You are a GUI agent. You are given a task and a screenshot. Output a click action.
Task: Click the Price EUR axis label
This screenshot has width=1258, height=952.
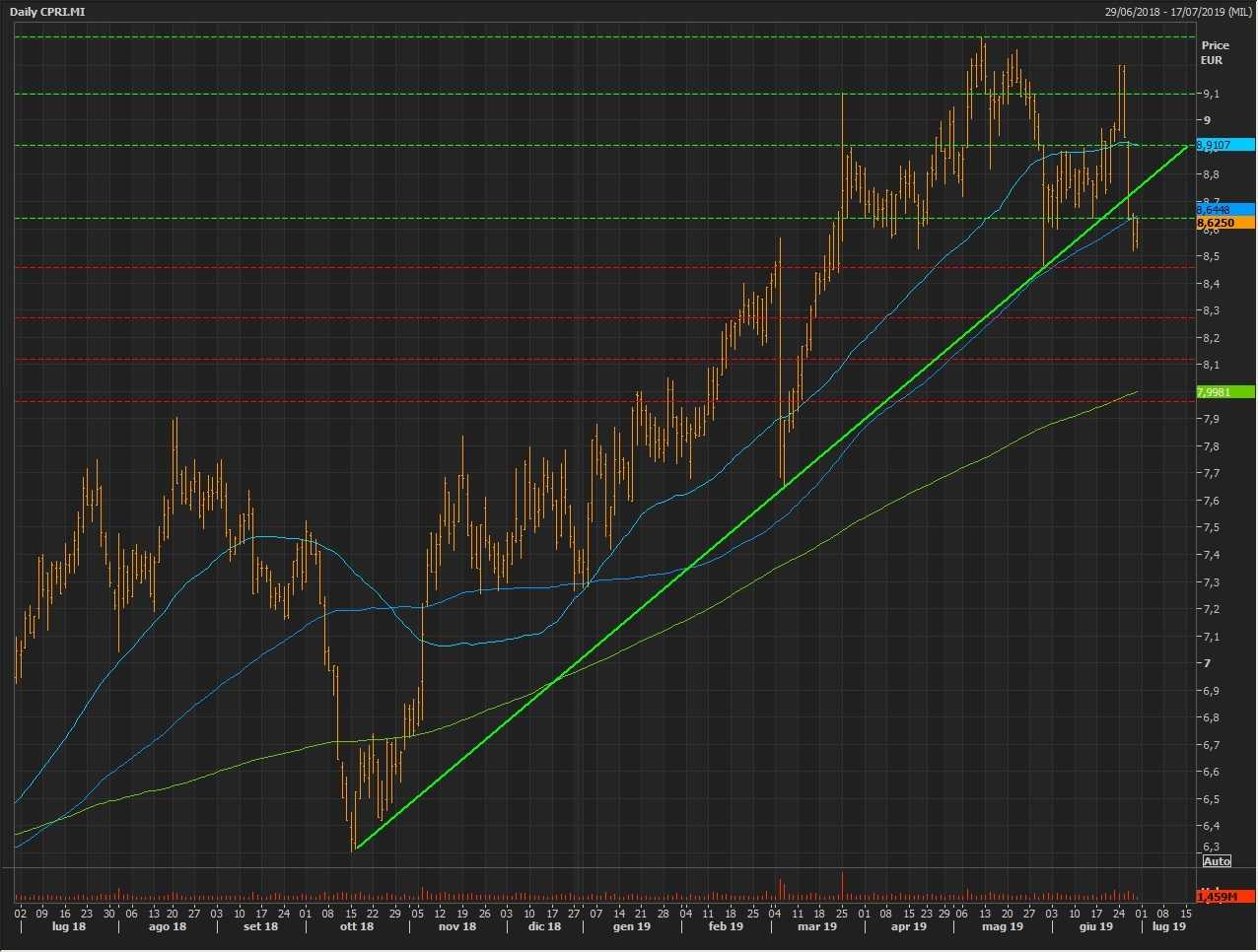[1214, 52]
